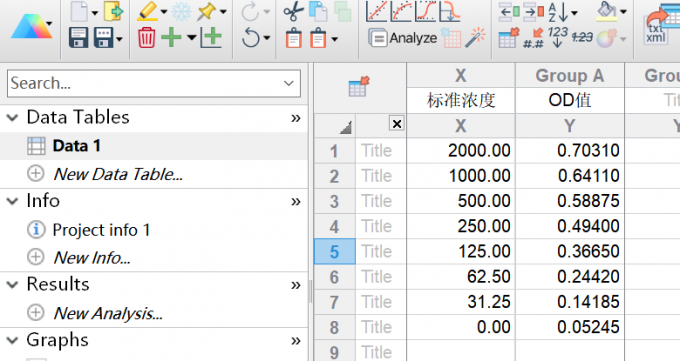Copy selection with the copy icon
680x361 pixels.
(318, 12)
